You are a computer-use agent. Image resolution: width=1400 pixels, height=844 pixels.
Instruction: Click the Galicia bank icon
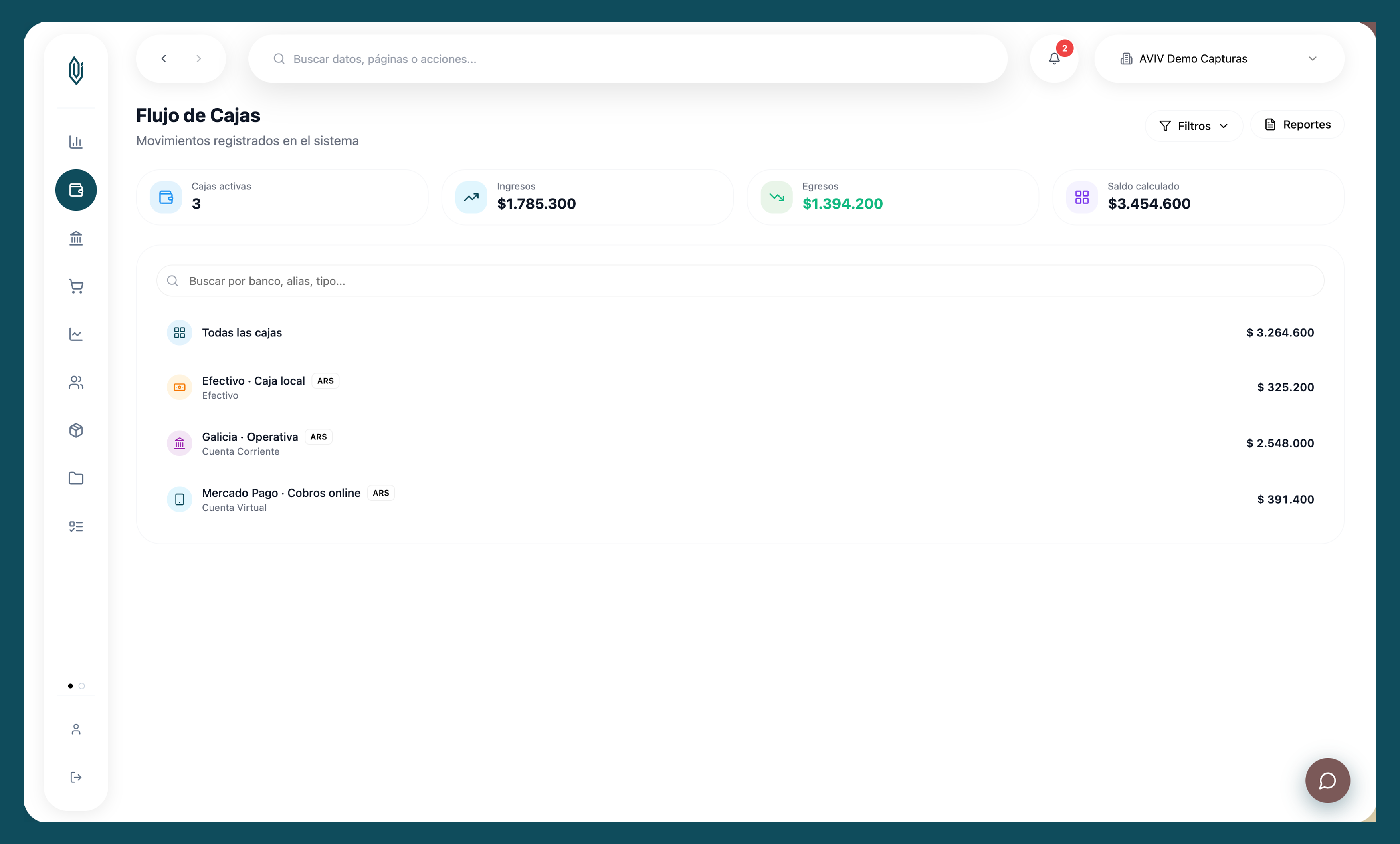click(180, 443)
